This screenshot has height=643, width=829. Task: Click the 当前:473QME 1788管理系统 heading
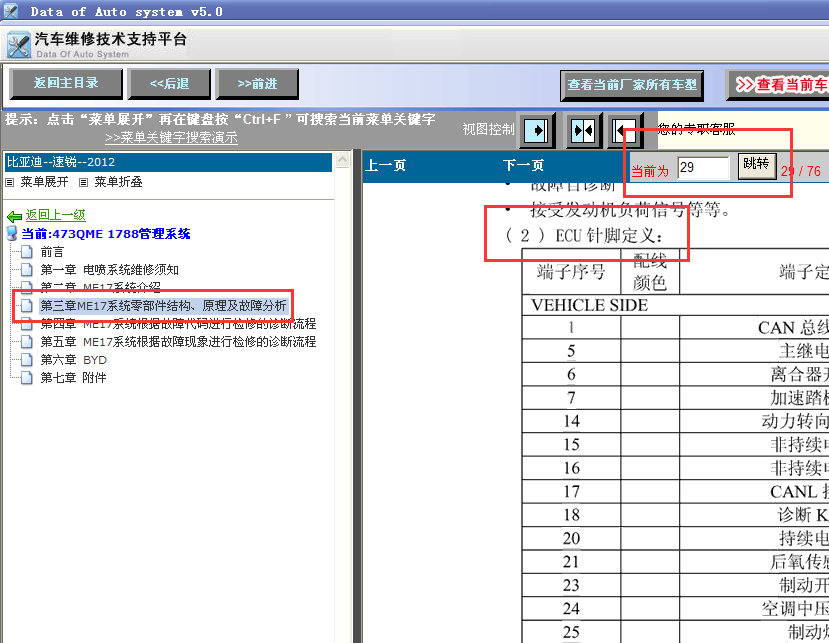coord(106,234)
